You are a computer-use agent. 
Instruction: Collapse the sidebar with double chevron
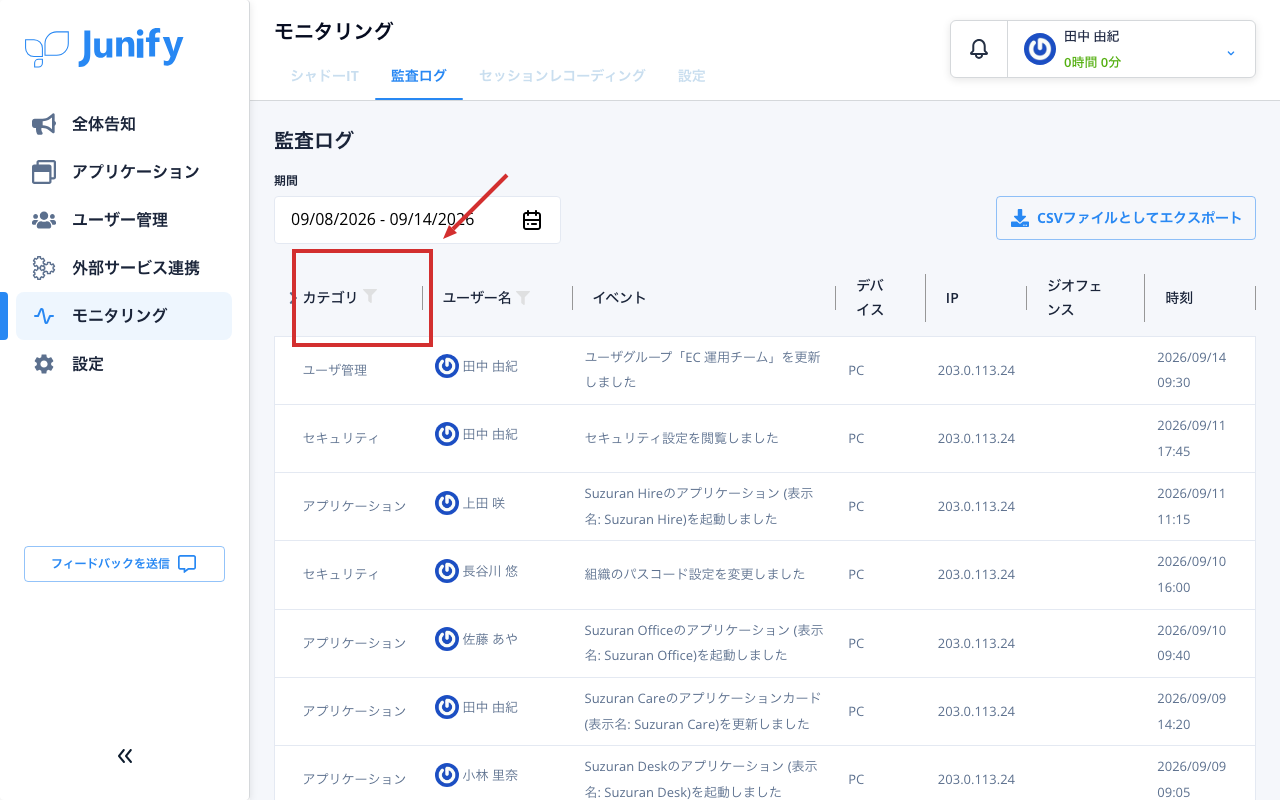pos(125,756)
